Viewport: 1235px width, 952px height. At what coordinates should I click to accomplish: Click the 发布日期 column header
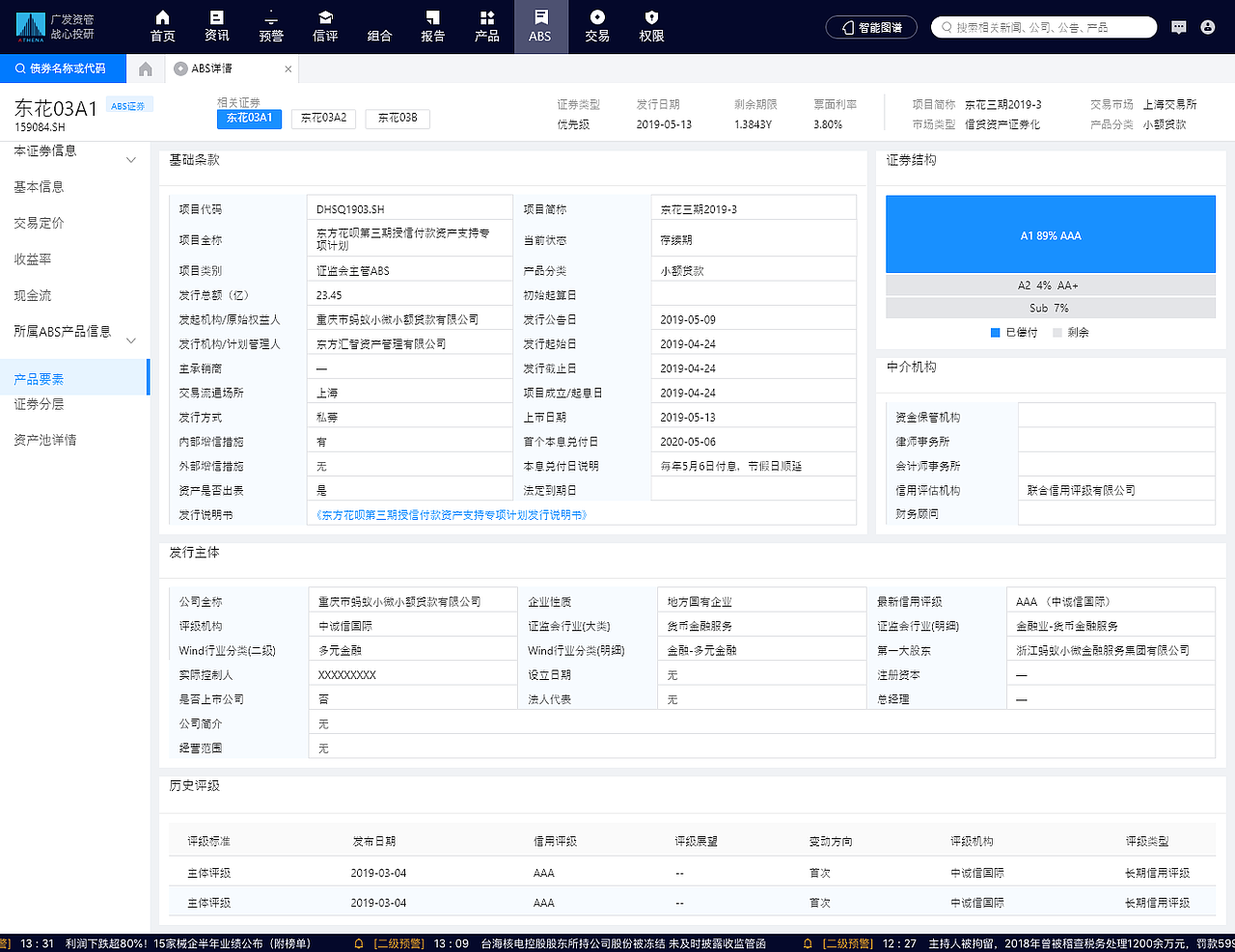[374, 842]
